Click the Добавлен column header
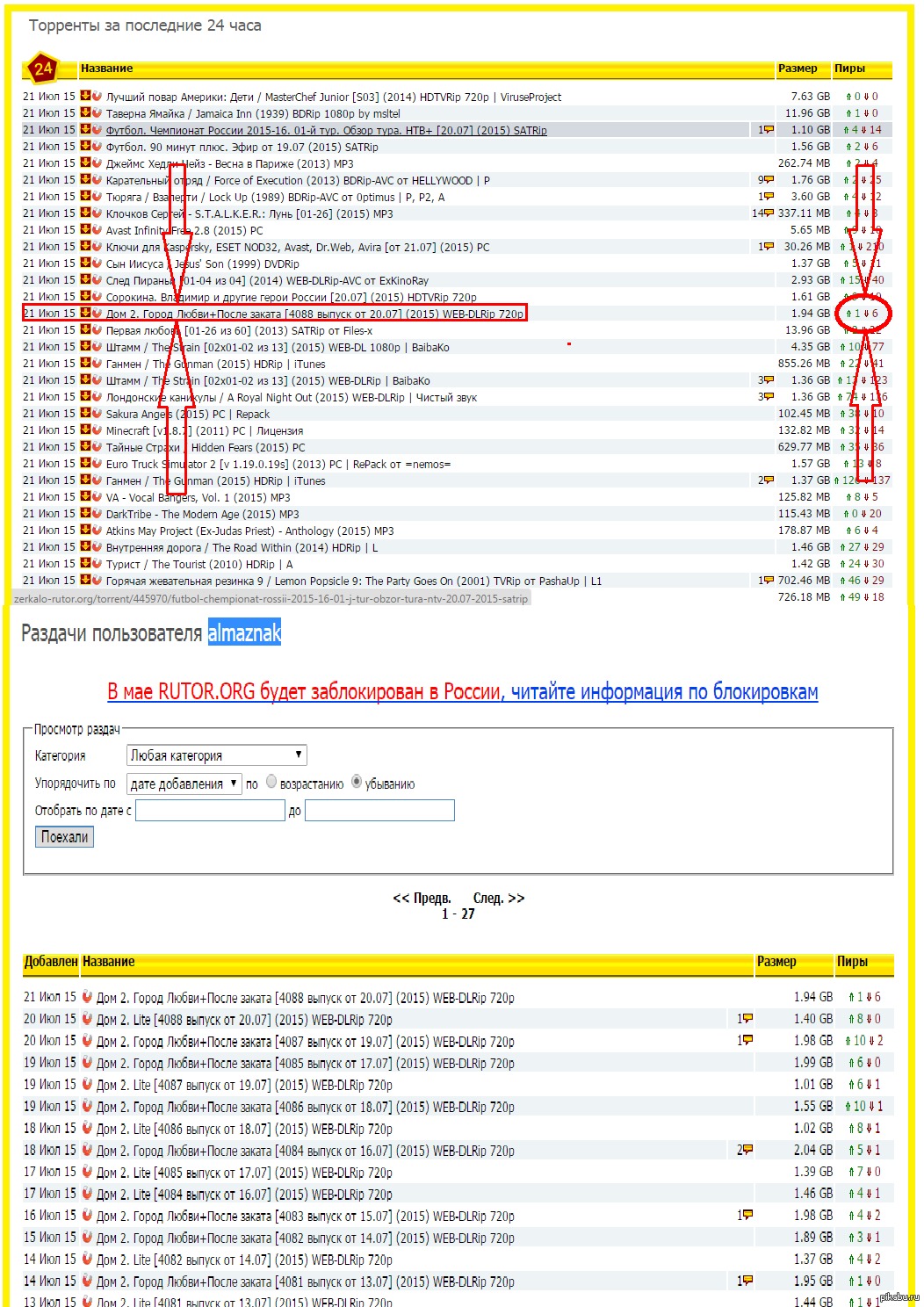Viewport: 924px width, 1307px height. coord(51,962)
